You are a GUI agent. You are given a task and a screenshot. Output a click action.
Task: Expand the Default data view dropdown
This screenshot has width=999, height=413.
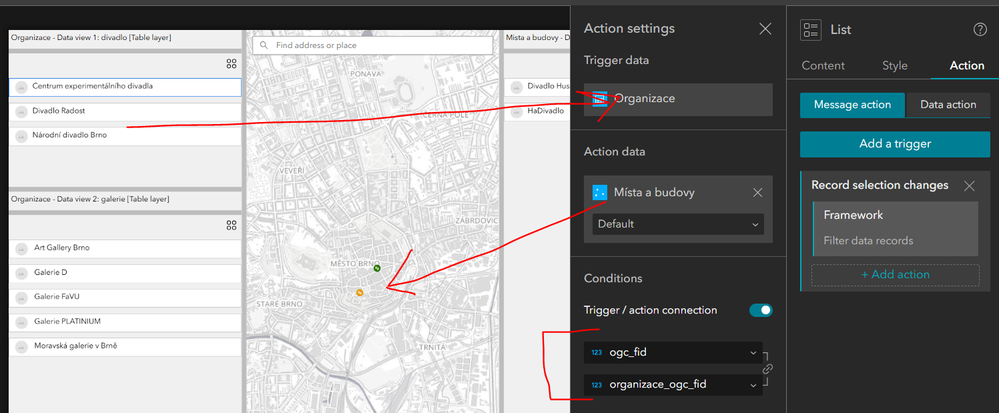click(678, 224)
